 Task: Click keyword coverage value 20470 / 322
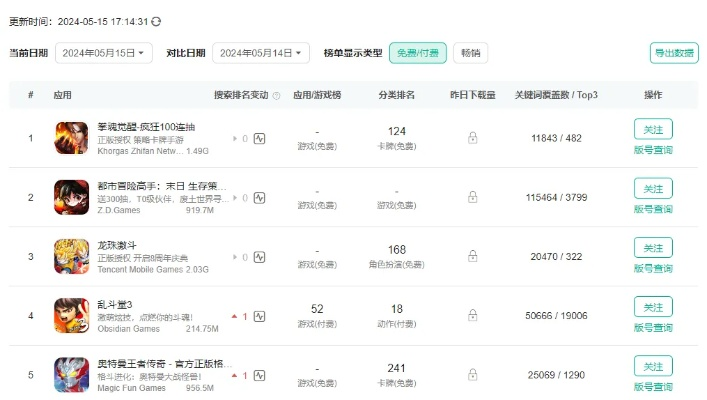pos(556,257)
